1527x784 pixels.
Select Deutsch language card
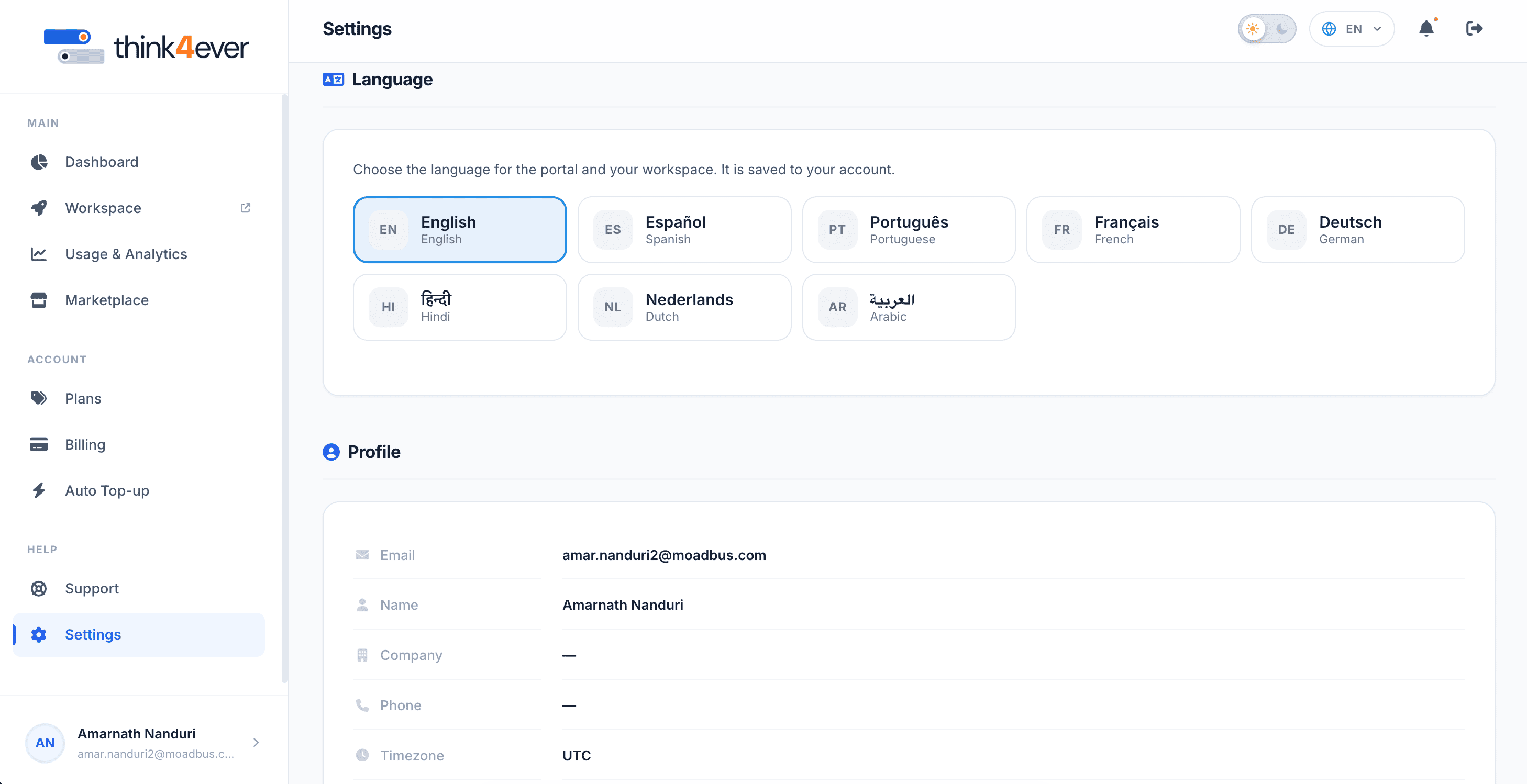pyautogui.click(x=1358, y=230)
